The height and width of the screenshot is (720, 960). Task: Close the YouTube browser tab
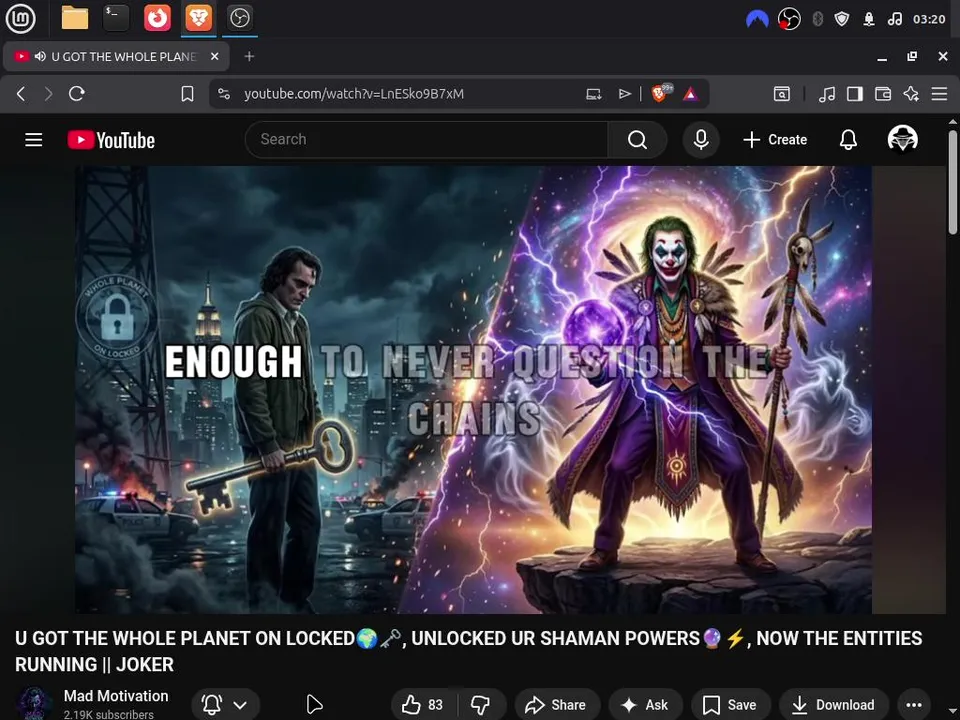(214, 56)
